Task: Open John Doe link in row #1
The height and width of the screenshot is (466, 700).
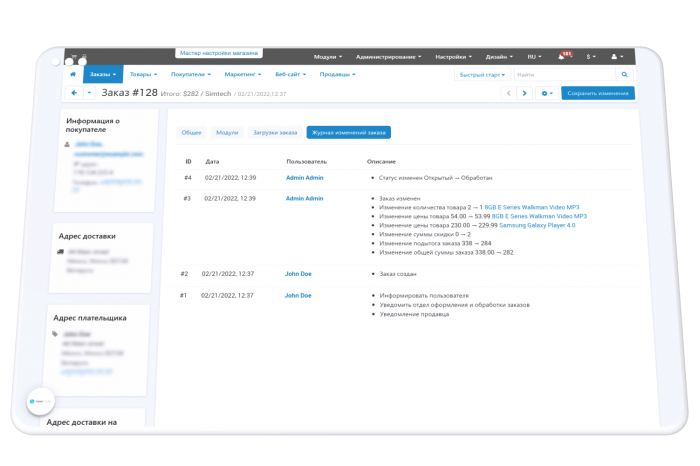Action: coord(298,295)
